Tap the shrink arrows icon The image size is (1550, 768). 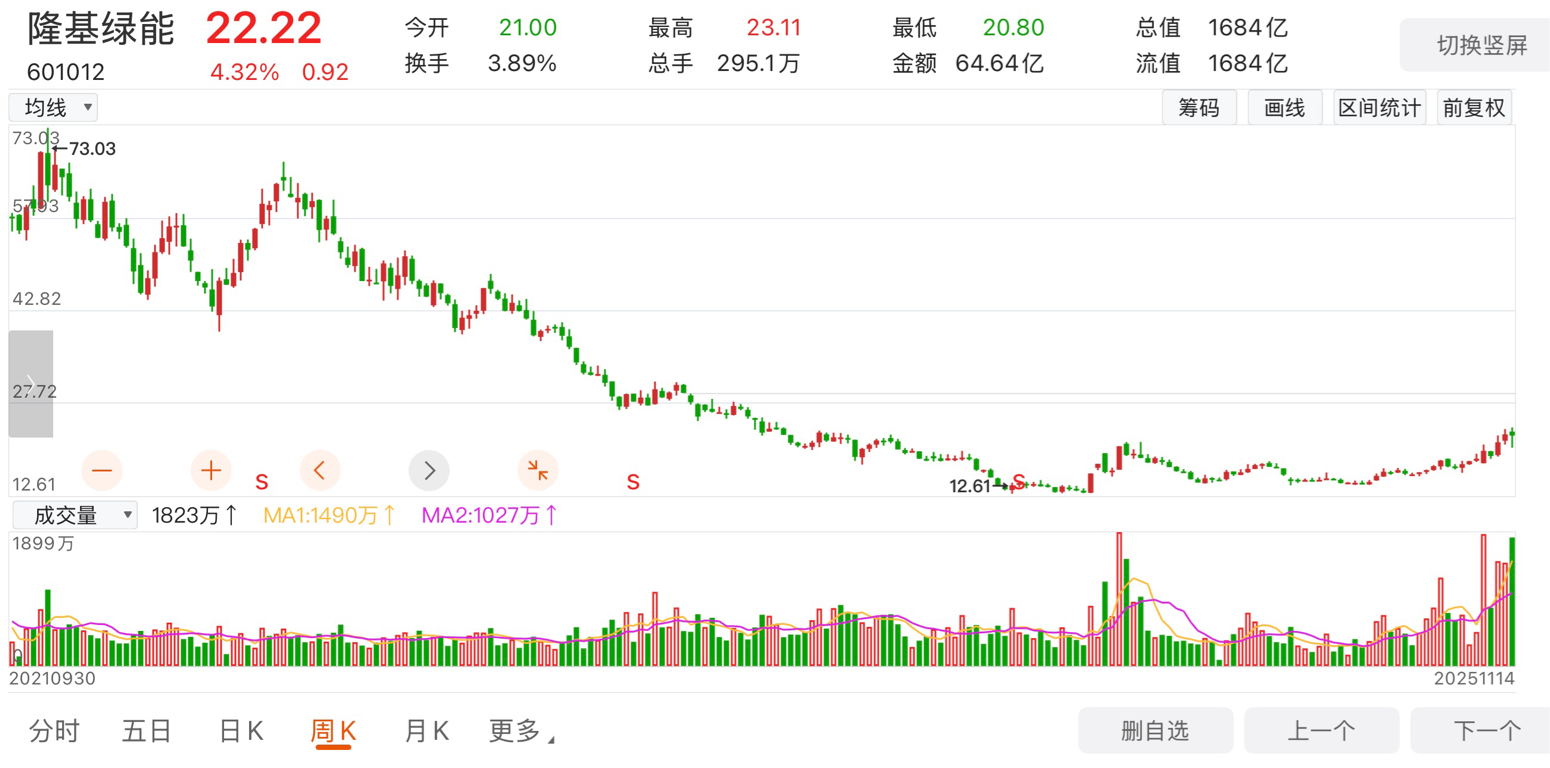point(538,469)
